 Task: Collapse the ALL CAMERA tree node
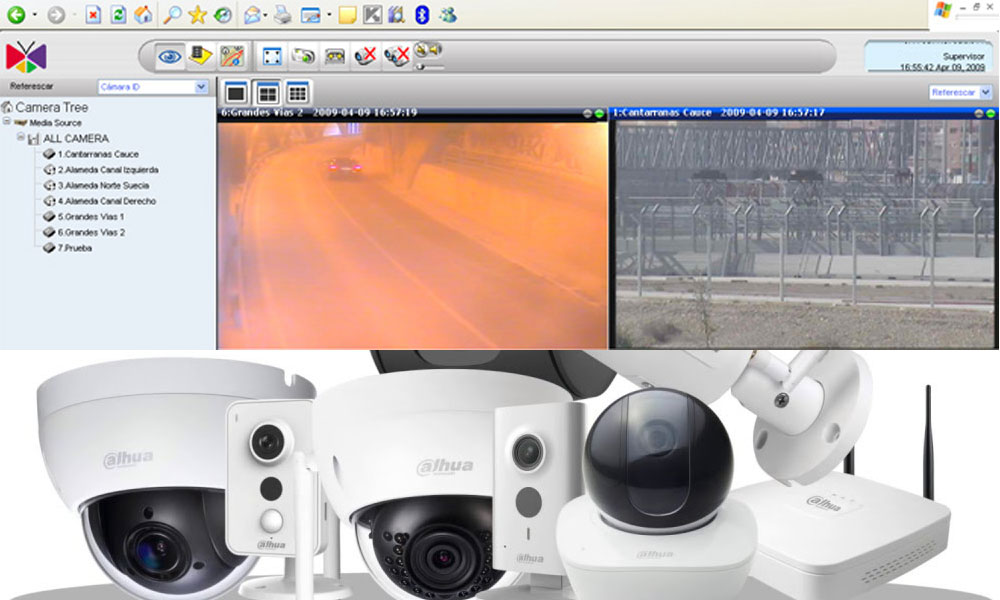20,138
